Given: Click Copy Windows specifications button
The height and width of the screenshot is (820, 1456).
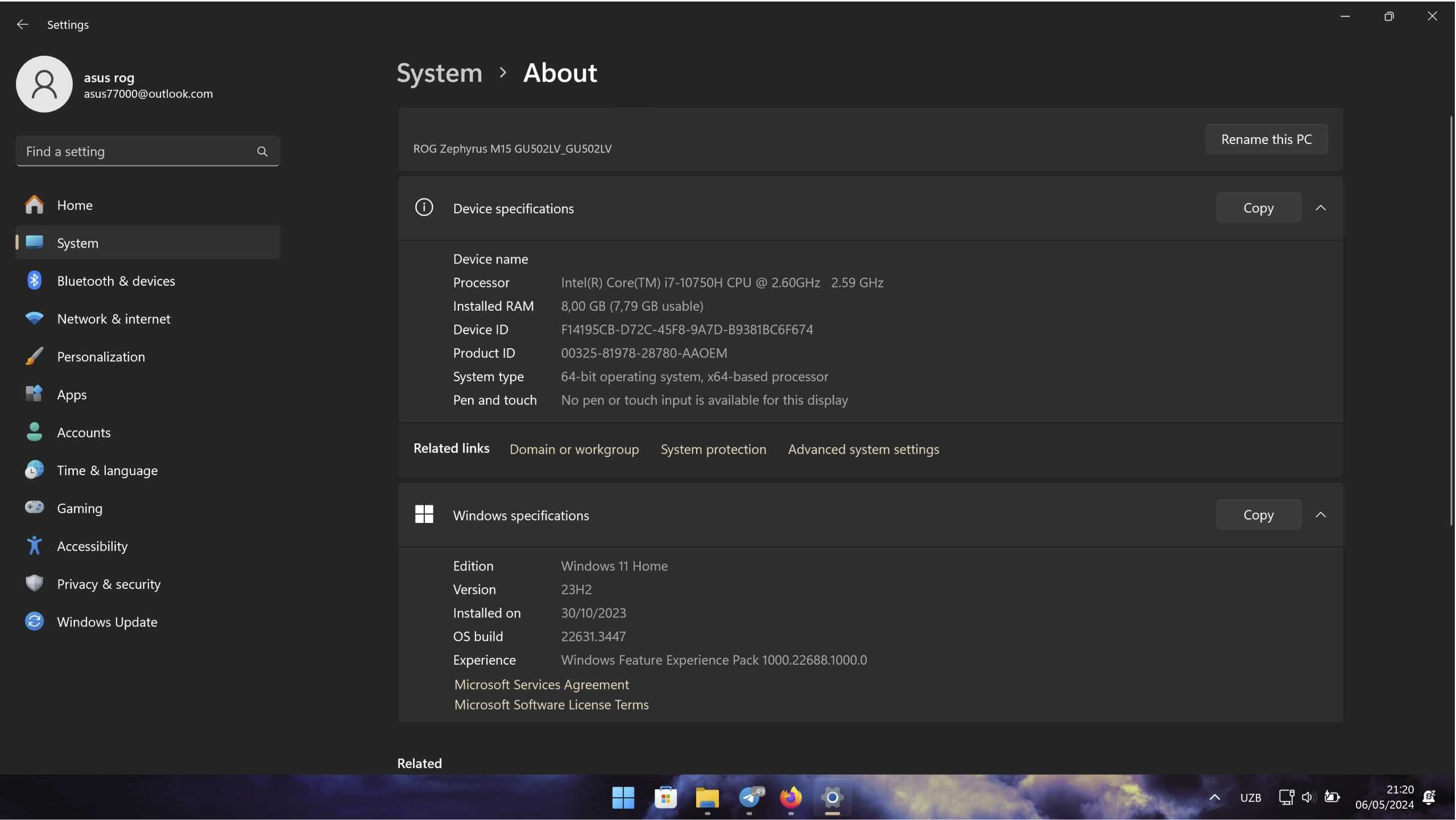Looking at the screenshot, I should click(x=1257, y=513).
